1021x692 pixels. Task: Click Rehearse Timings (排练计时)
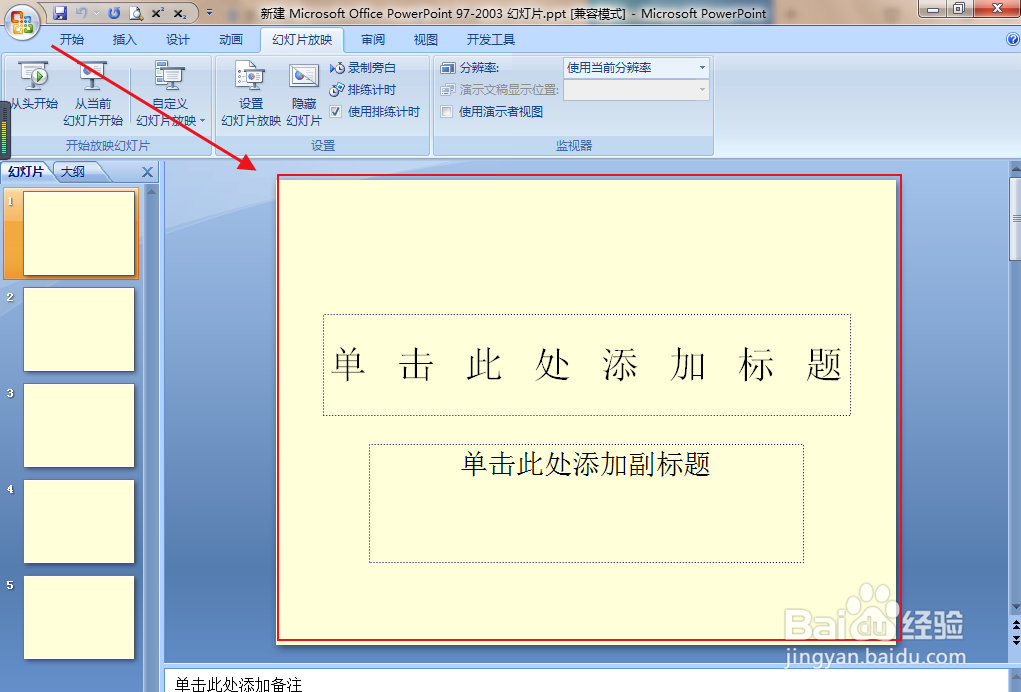363,90
